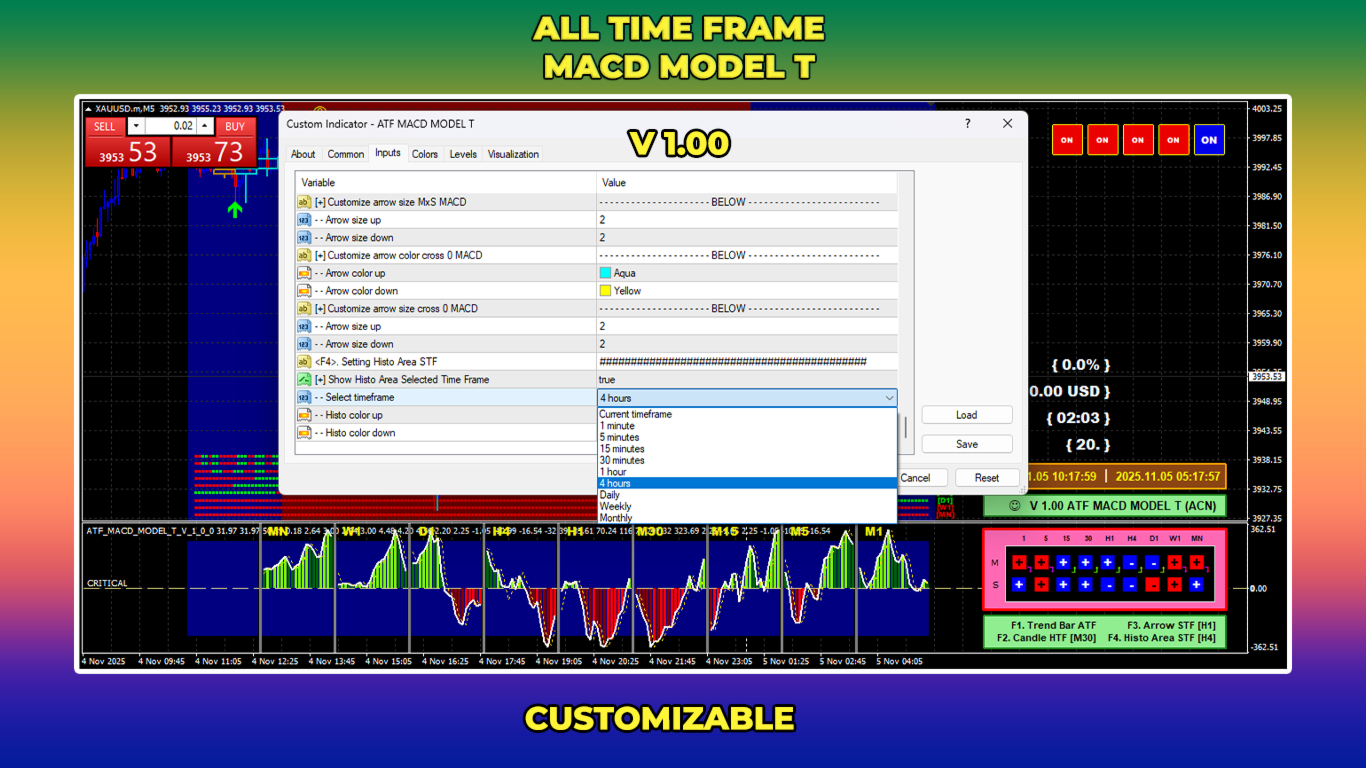Viewport: 1366px width, 768px height.
Task: Click the dialog help question mark icon
Action: (967, 124)
